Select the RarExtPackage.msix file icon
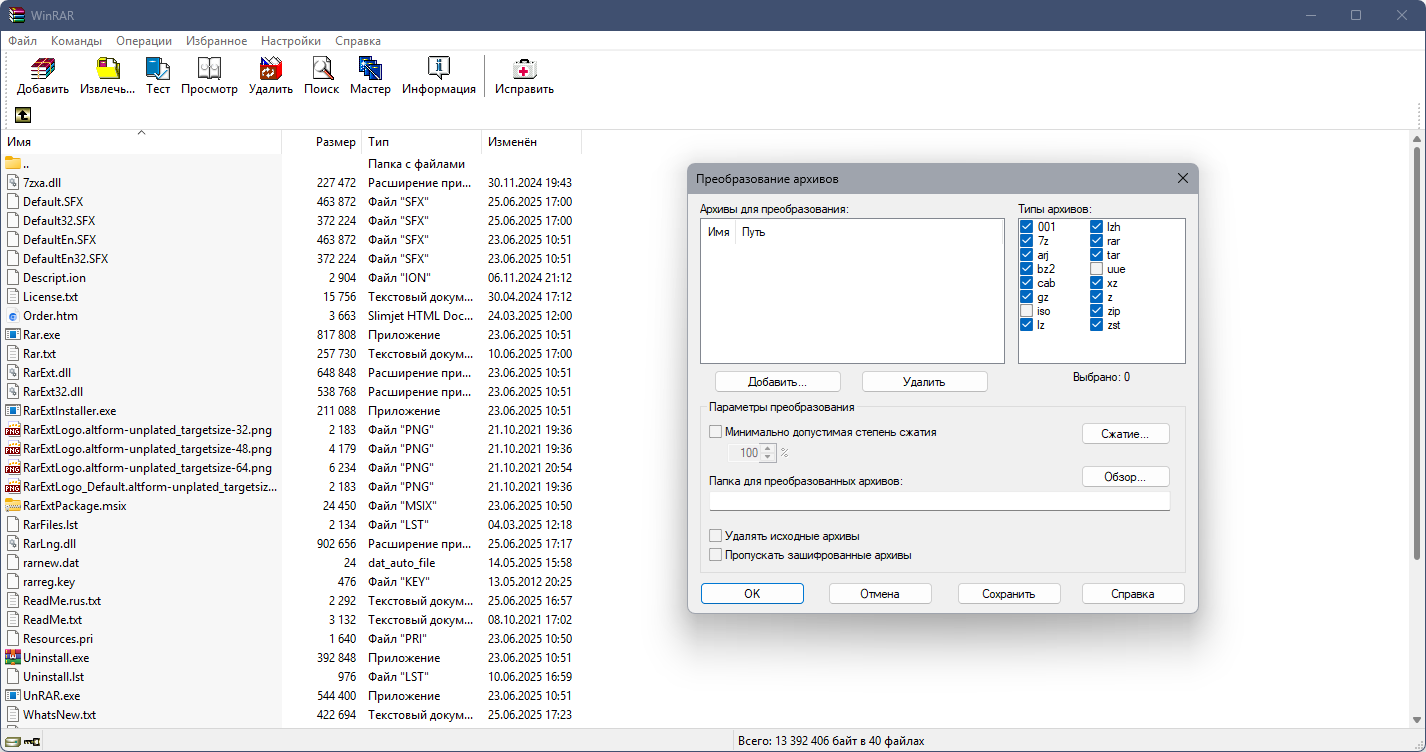Image resolution: width=1426 pixels, height=752 pixels. click(13, 505)
